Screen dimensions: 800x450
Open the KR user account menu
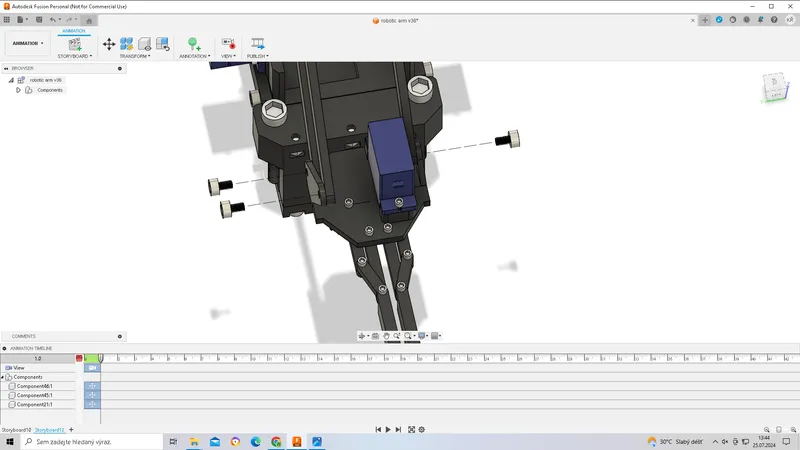(x=790, y=20)
